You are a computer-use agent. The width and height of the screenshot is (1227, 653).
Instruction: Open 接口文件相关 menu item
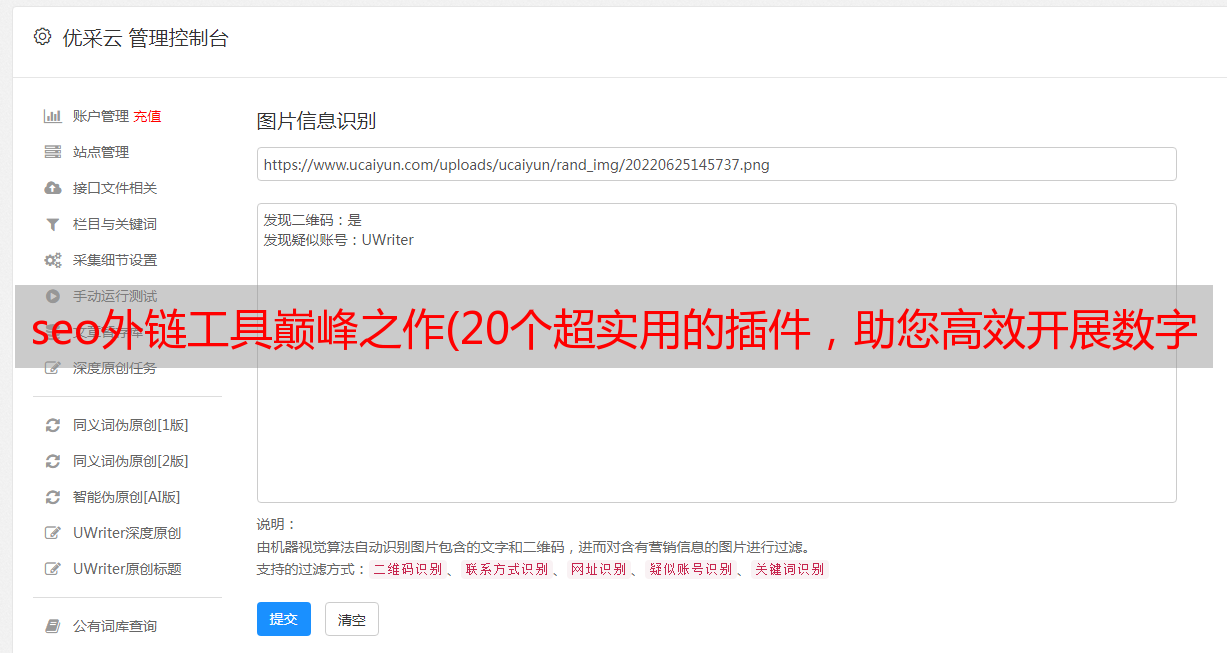115,188
